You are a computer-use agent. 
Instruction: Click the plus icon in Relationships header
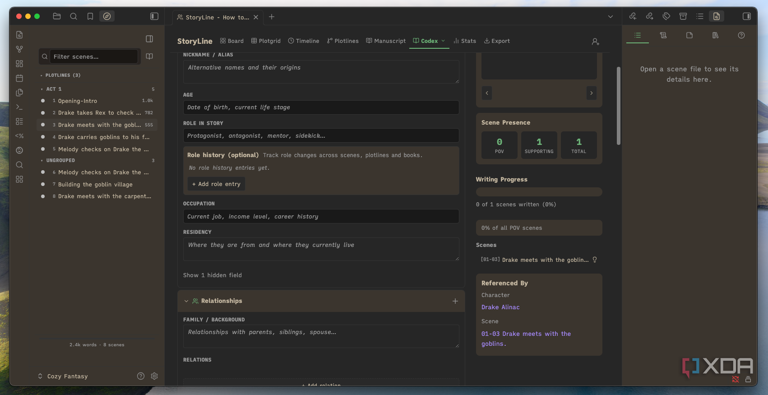point(455,301)
